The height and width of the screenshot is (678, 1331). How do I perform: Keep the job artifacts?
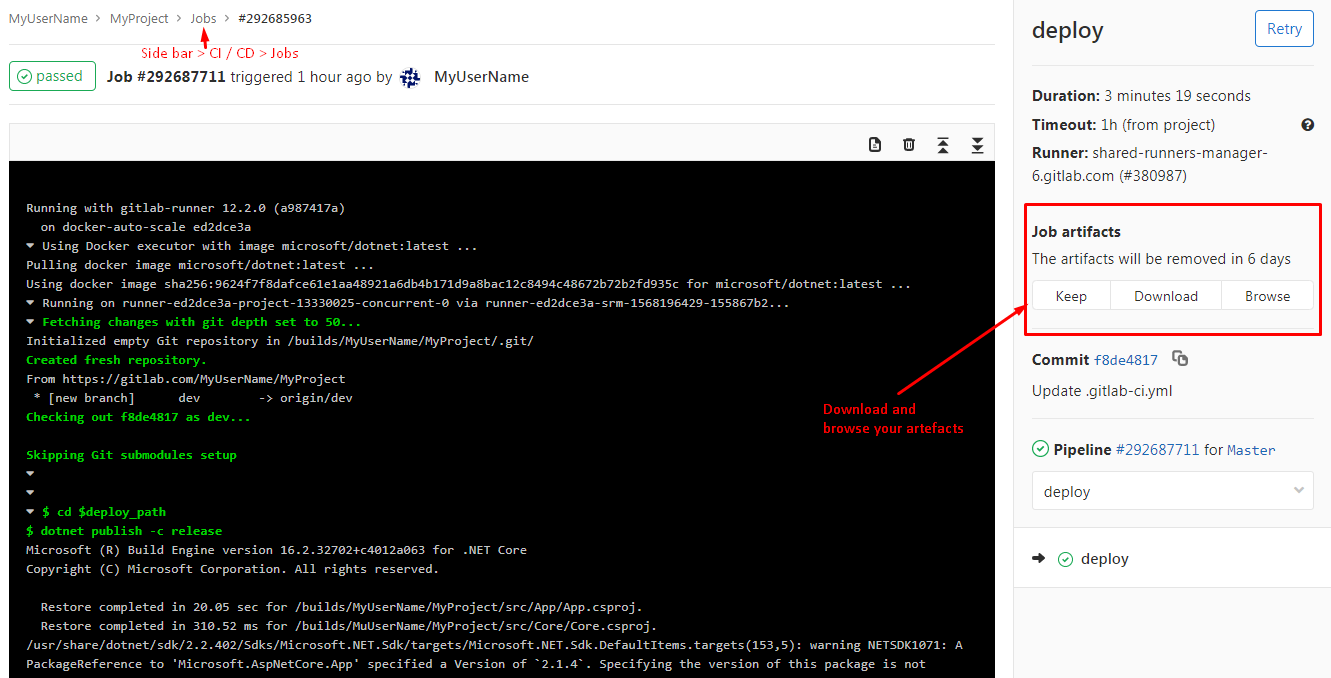[1071, 295]
